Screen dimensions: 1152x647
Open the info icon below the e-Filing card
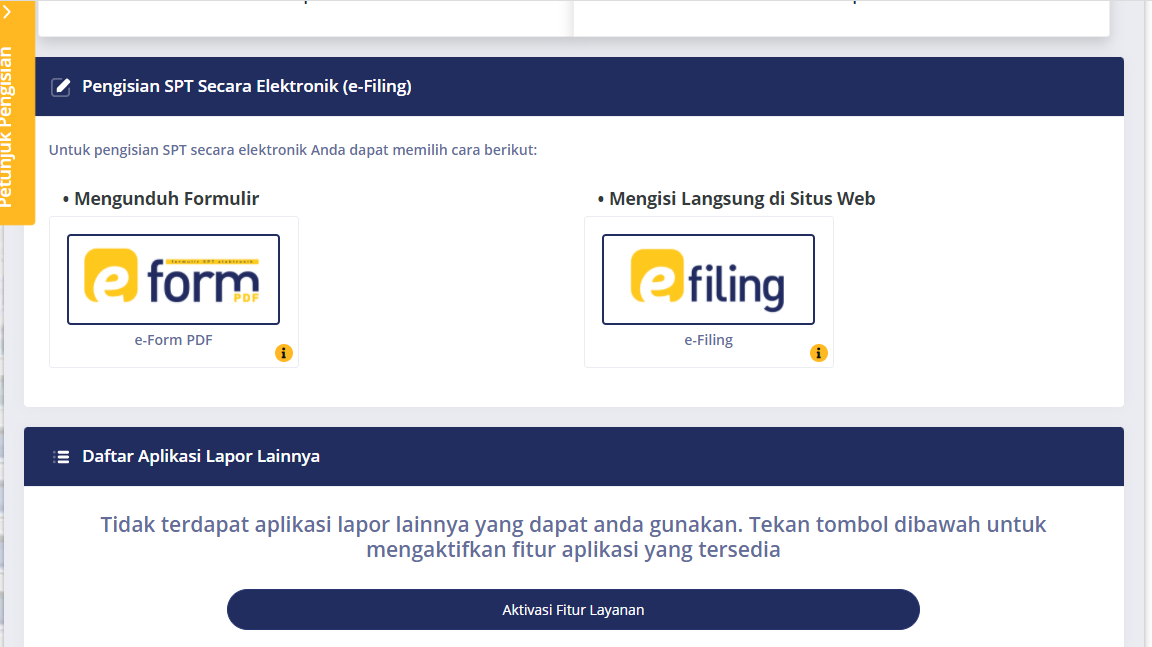819,353
